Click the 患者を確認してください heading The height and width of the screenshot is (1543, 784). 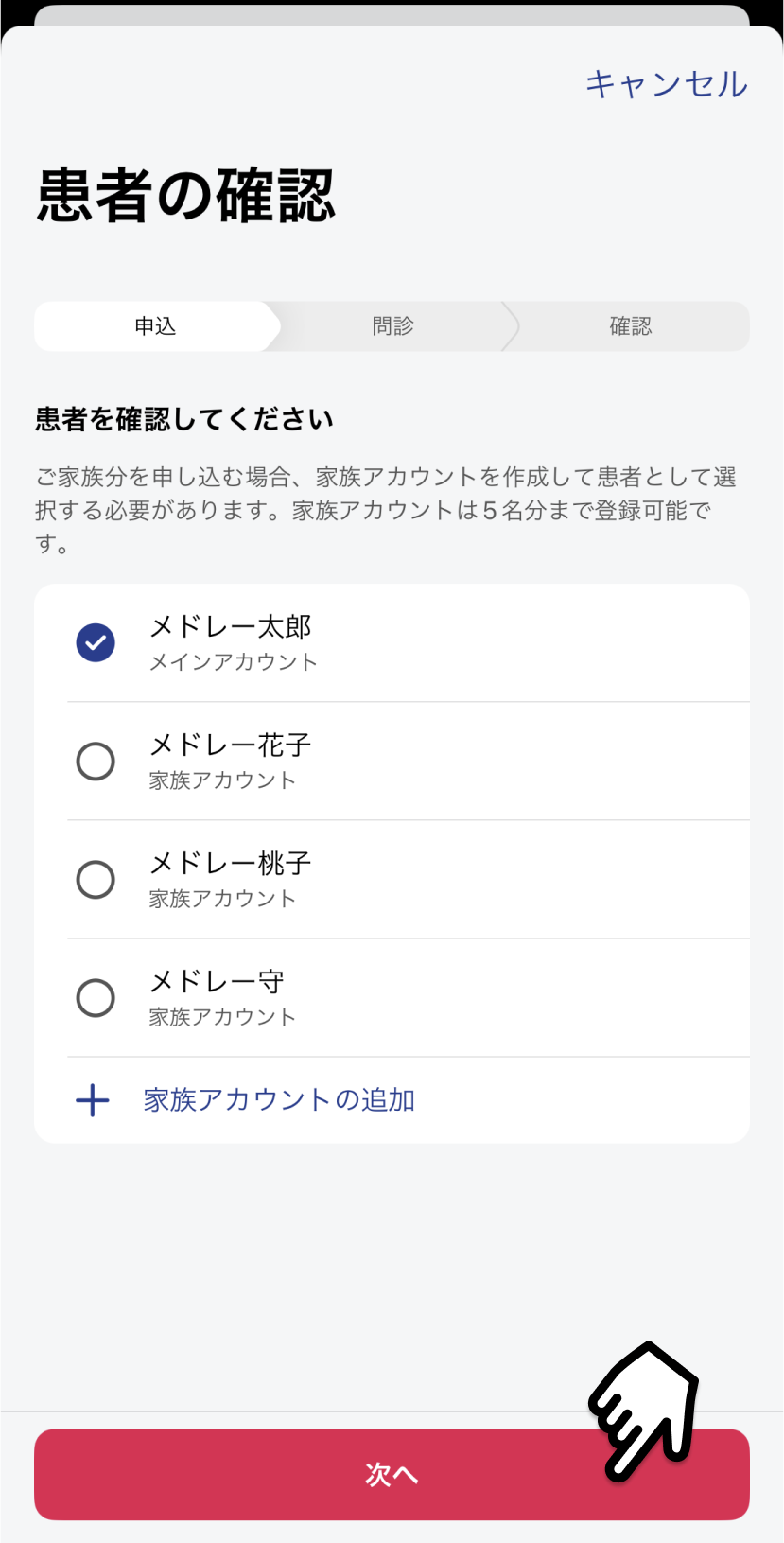coord(184,419)
